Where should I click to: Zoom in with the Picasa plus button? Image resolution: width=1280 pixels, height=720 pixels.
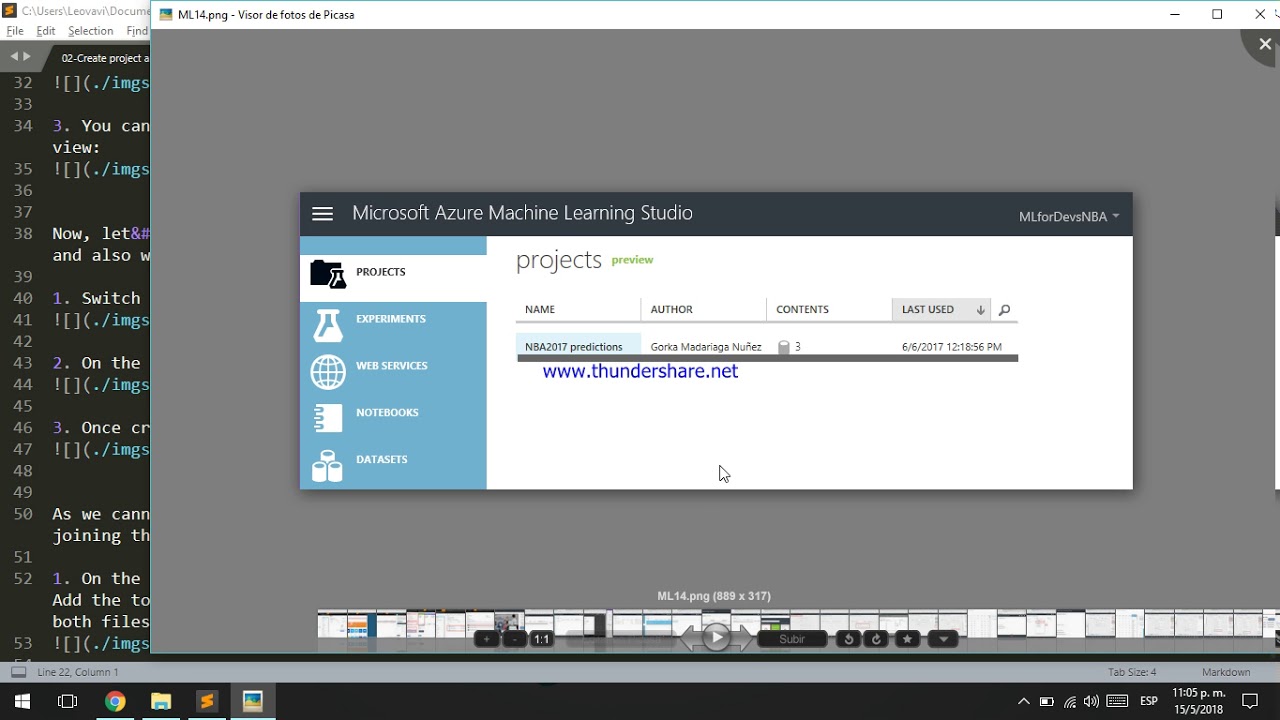(487, 639)
